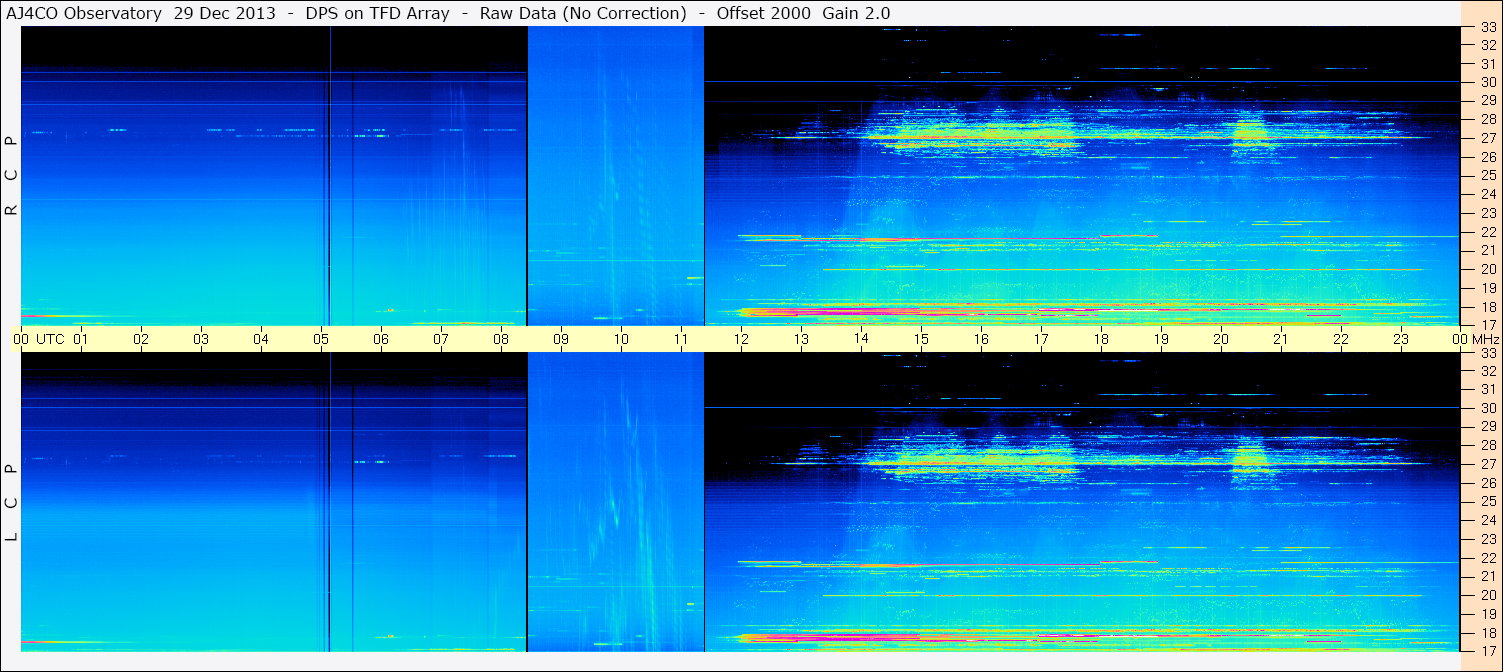Viewport: 1503px width, 672px height.
Task: Click the 22 MHz label on the LCP scale
Action: click(1488, 557)
